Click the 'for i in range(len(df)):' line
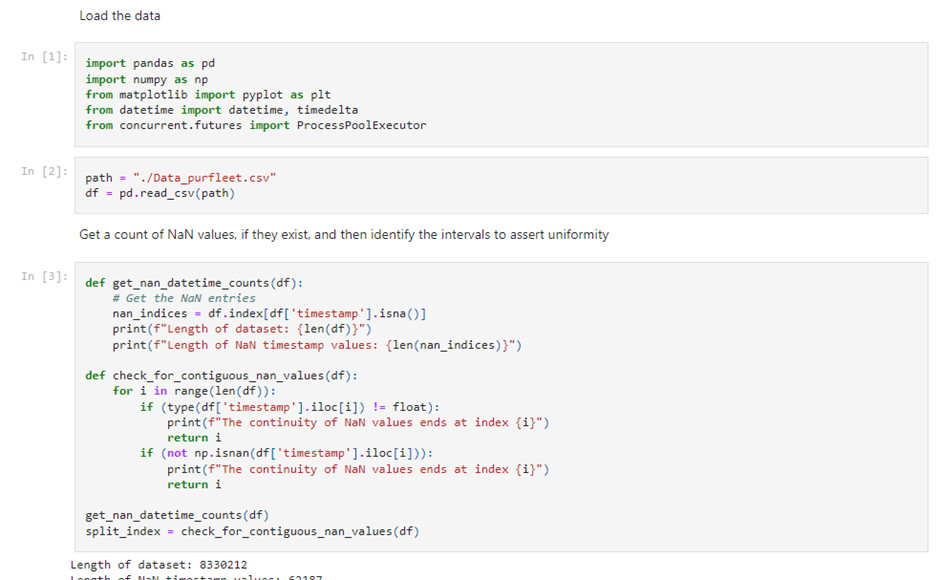This screenshot has width=940, height=580. (x=194, y=391)
